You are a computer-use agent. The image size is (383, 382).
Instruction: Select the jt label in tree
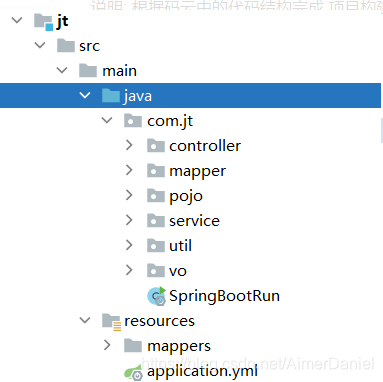62,22
